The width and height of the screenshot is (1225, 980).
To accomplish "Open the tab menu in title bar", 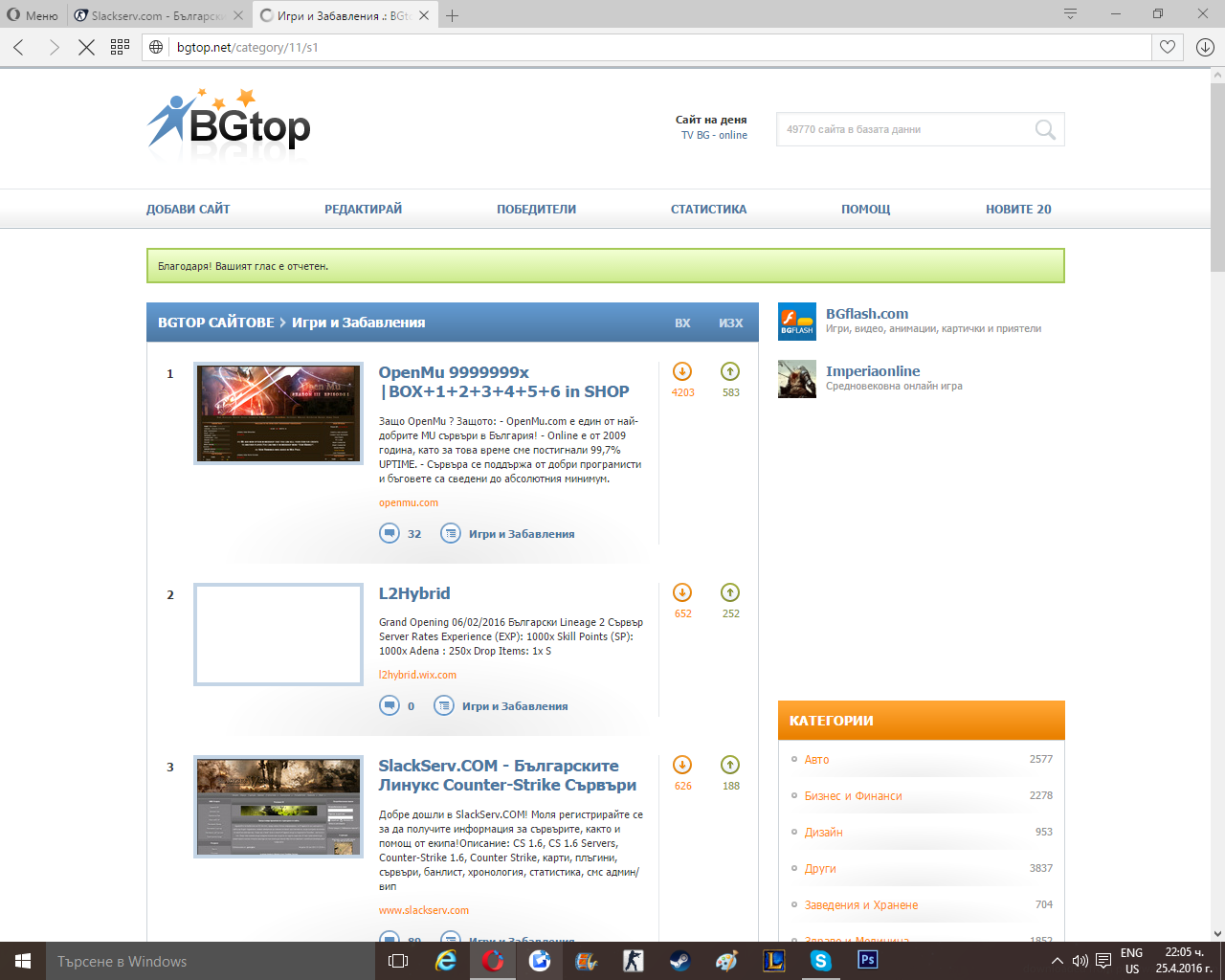I will (1070, 14).
